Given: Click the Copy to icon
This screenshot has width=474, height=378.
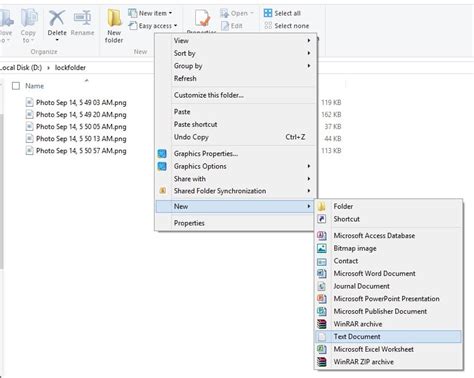Looking at the screenshot, I should click(28, 18).
